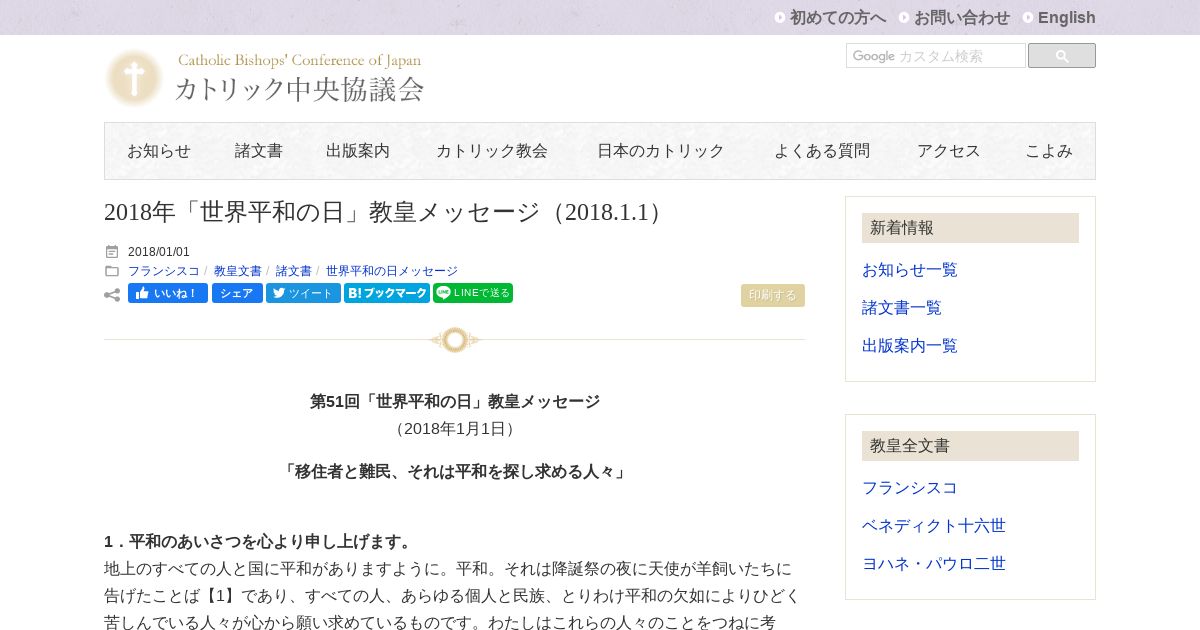Like the page with Facebook いいね button
This screenshot has width=1200, height=630.
coord(168,293)
